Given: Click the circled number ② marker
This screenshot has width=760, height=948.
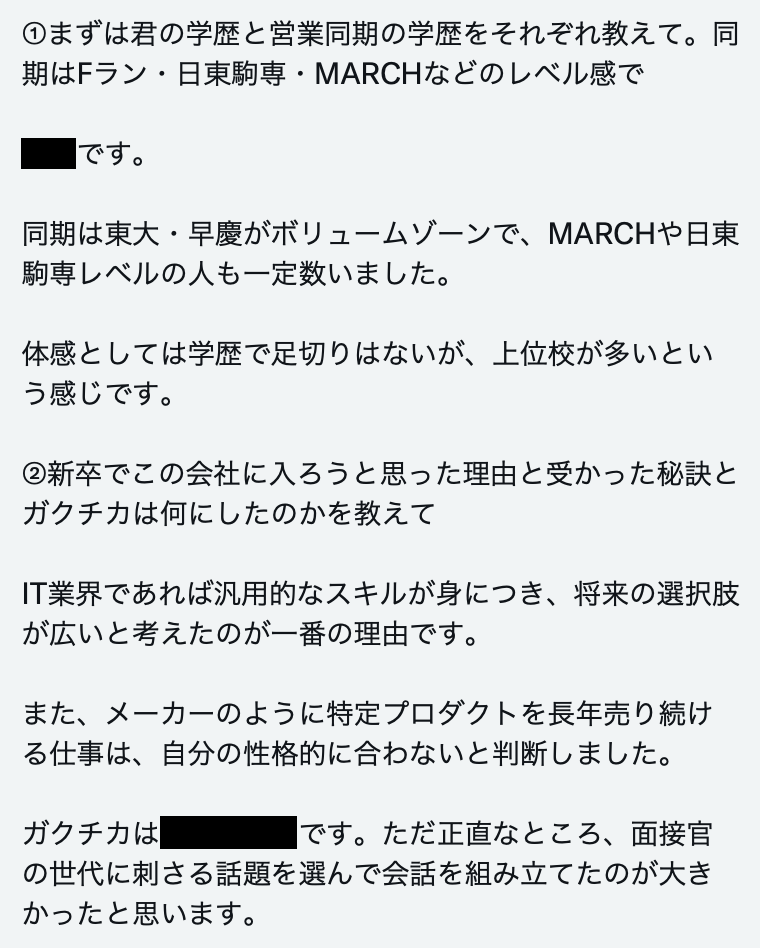Looking at the screenshot, I should tap(34, 473).
